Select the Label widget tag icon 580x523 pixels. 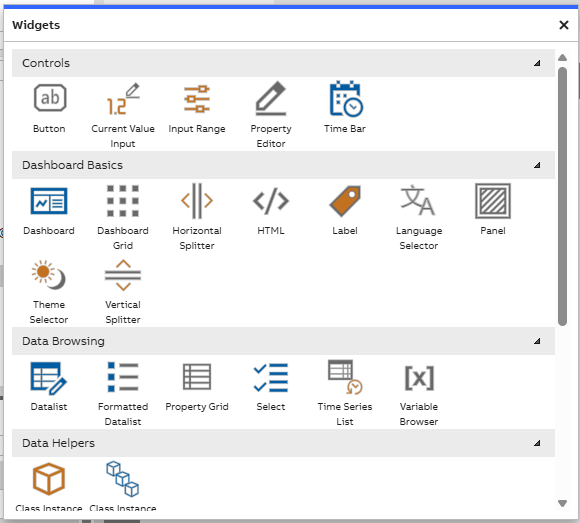click(345, 201)
